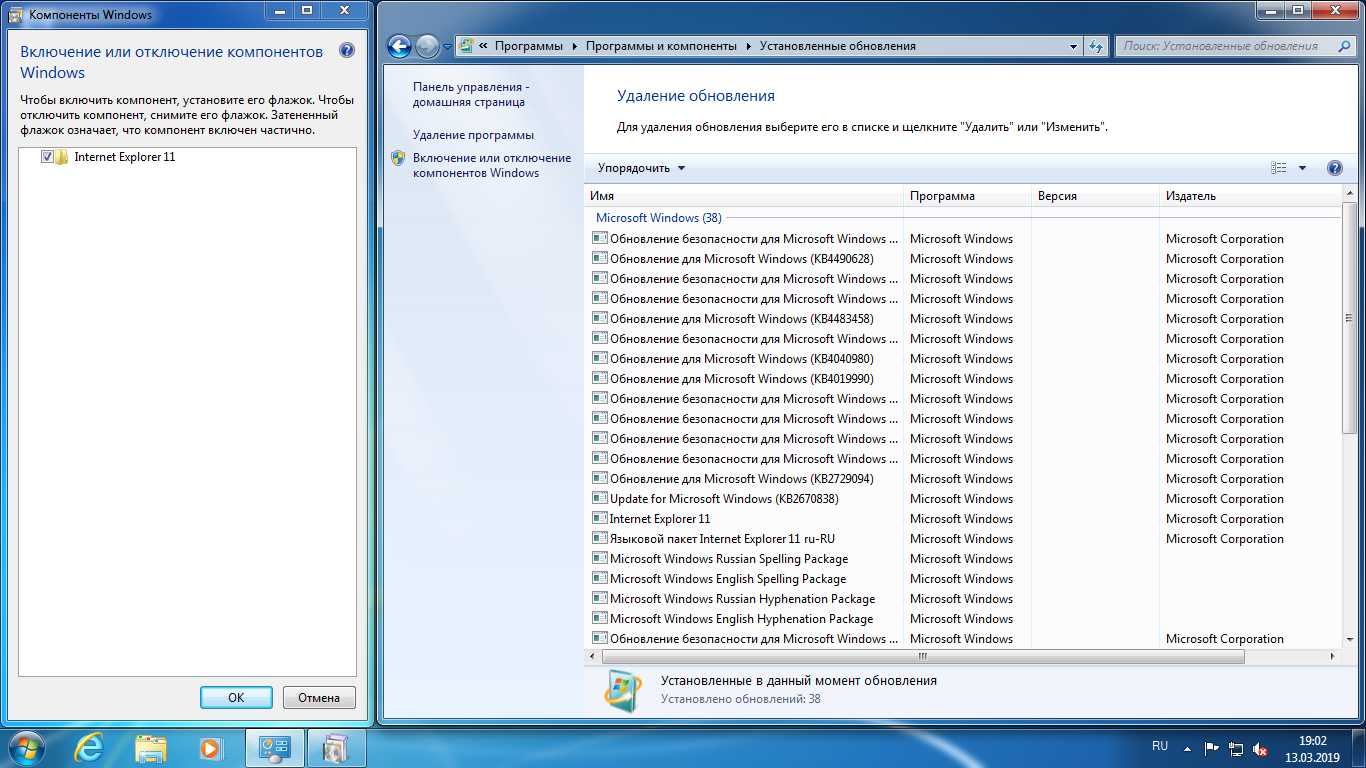Click icon of Internet Explorer 11 update row

coord(600,518)
